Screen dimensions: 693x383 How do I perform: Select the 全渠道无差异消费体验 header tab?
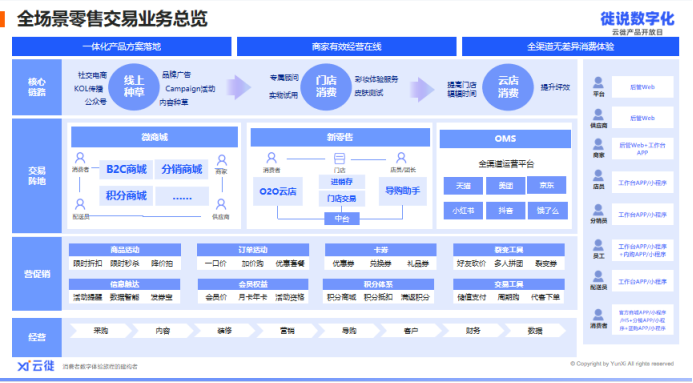570,46
